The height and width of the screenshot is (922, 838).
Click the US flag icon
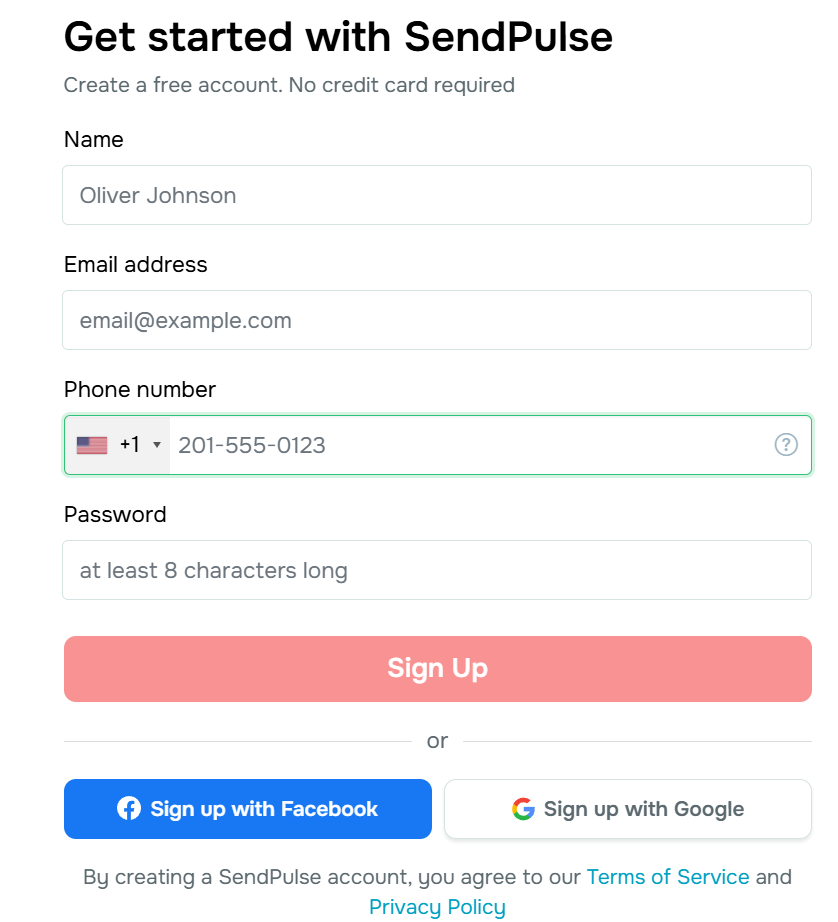(x=92, y=445)
